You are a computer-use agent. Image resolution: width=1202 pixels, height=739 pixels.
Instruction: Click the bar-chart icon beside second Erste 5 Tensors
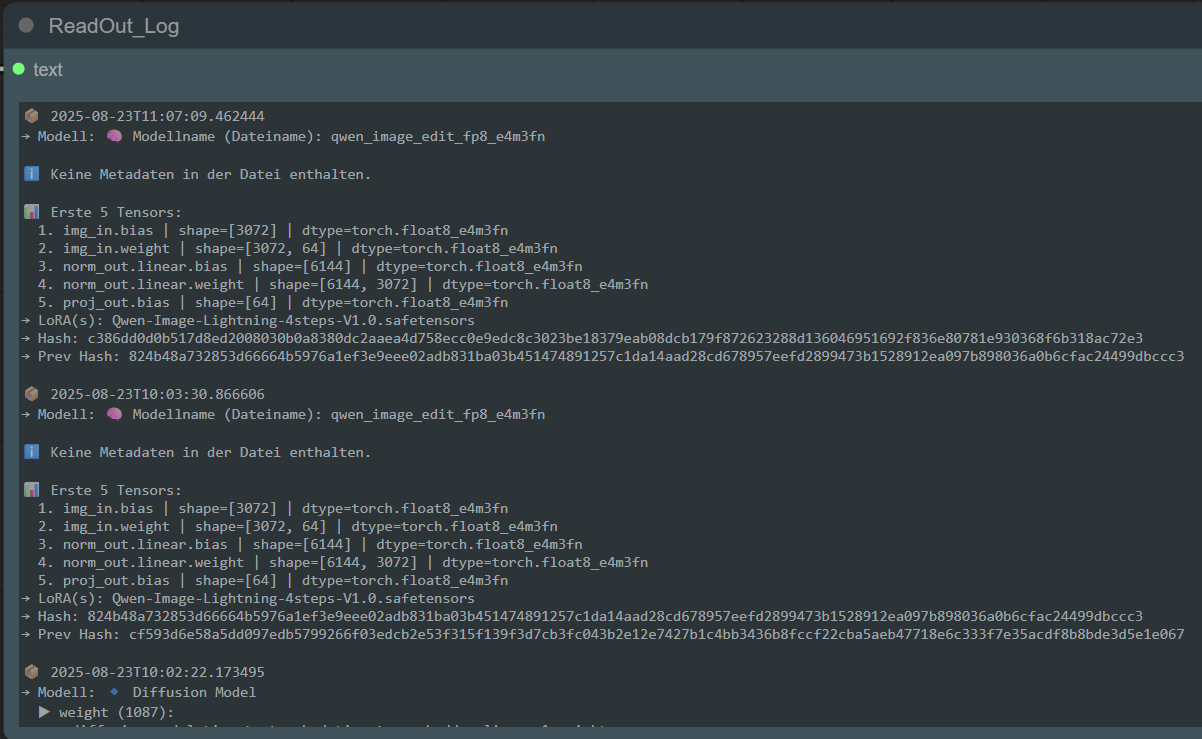(x=31, y=489)
